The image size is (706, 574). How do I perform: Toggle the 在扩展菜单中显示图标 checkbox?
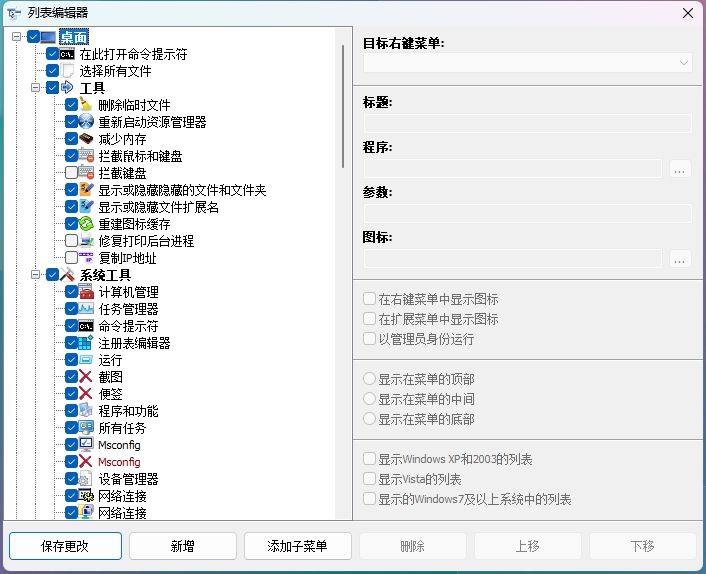[369, 319]
